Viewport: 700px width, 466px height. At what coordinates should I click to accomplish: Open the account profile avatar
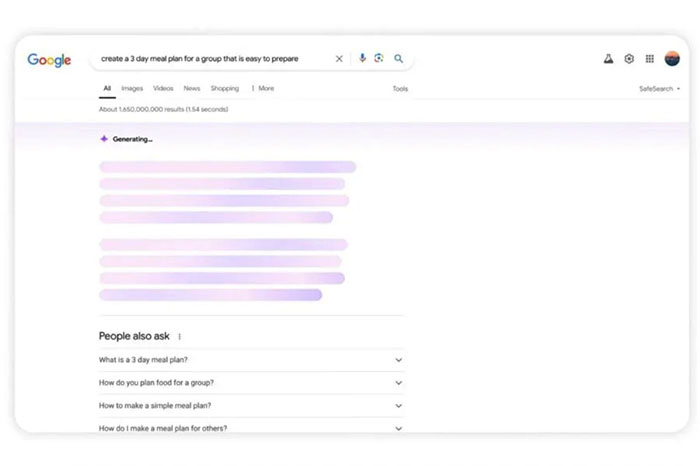coord(672,59)
